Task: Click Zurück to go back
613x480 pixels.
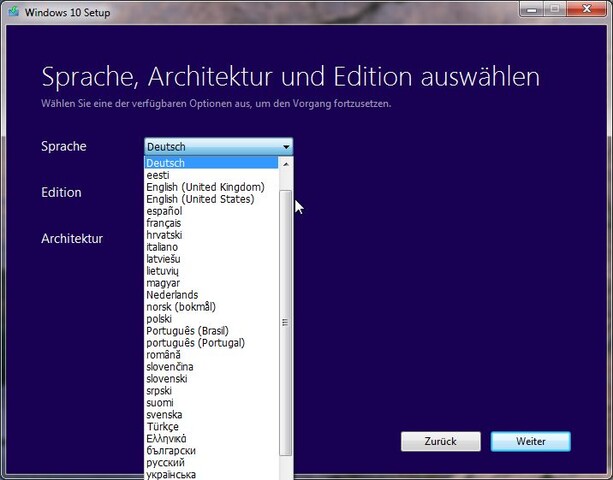Action: 441,441
